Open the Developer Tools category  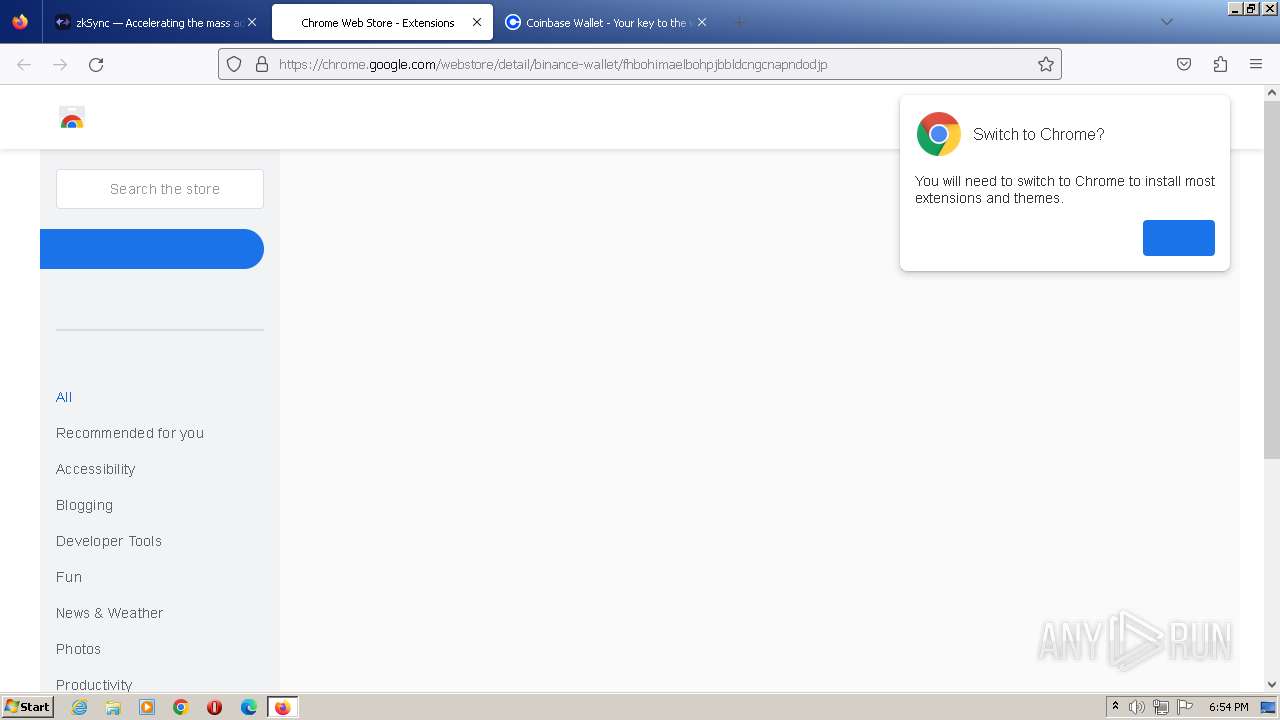click(x=109, y=541)
